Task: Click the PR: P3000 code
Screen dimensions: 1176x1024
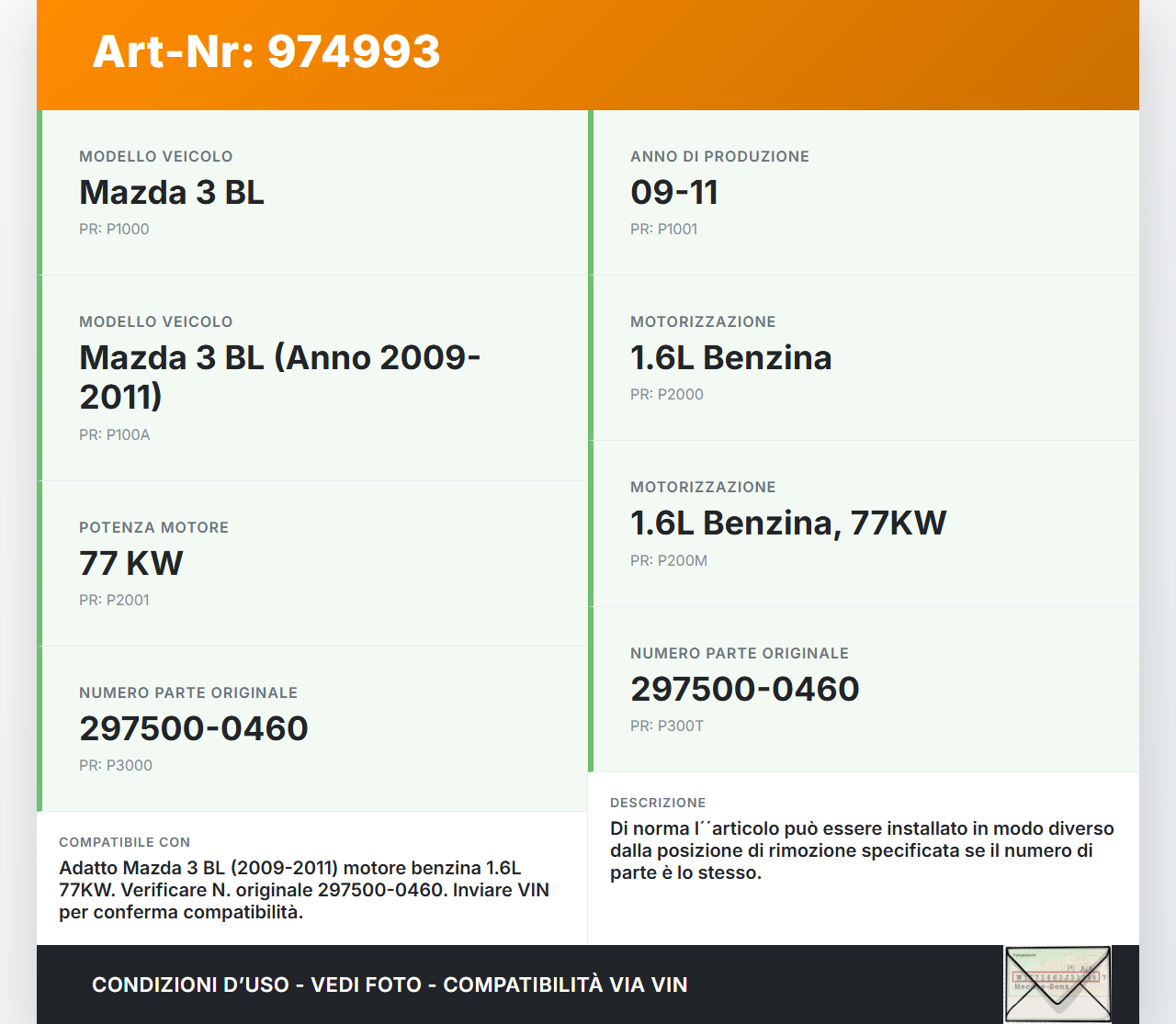Action: tap(115, 765)
